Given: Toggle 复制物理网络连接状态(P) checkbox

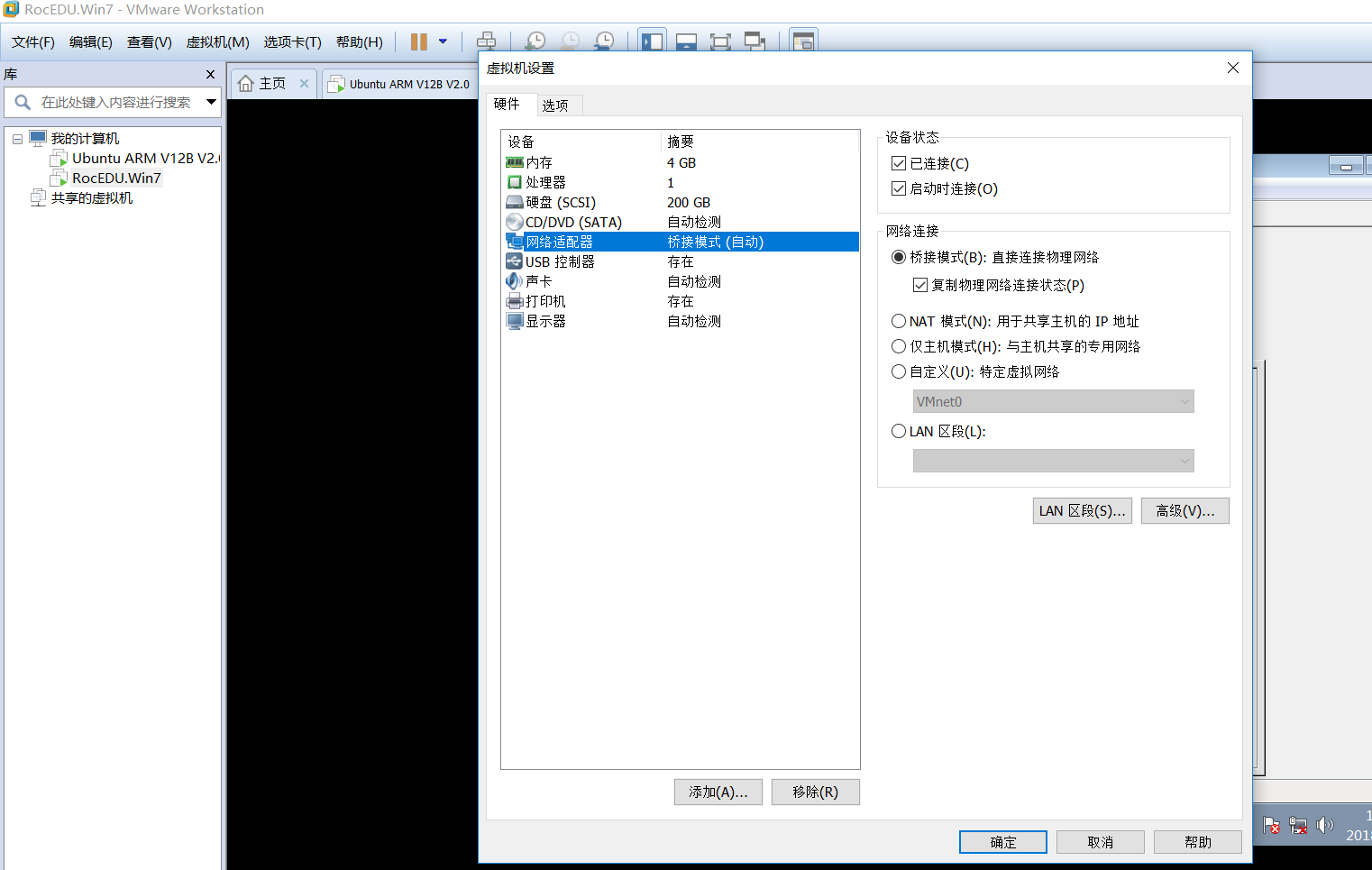Looking at the screenshot, I should coord(920,285).
